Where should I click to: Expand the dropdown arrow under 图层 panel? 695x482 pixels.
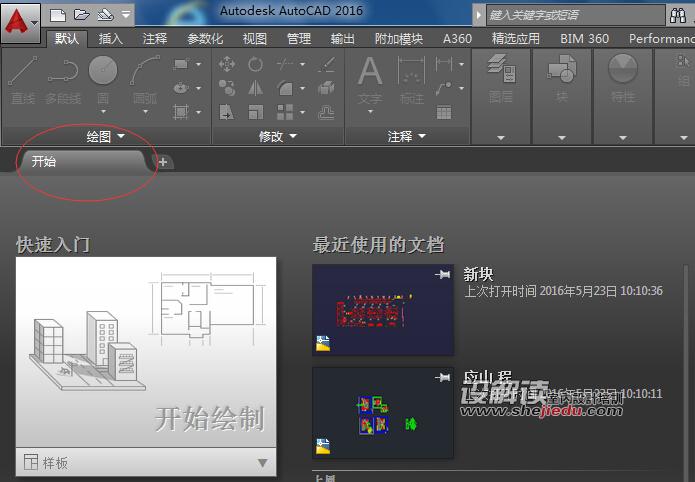[x=501, y=138]
